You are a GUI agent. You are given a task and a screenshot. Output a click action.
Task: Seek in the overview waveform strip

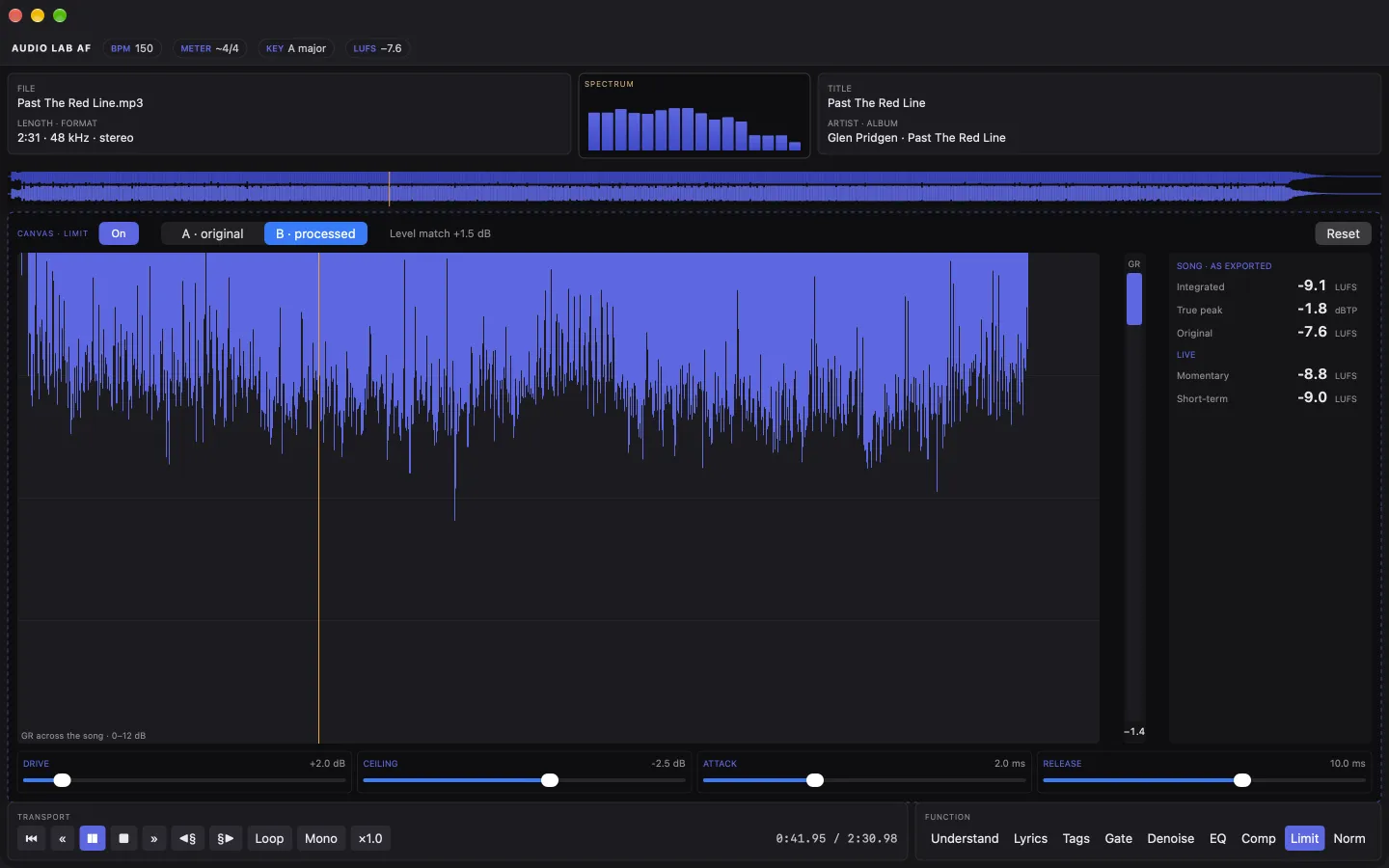click(x=694, y=187)
